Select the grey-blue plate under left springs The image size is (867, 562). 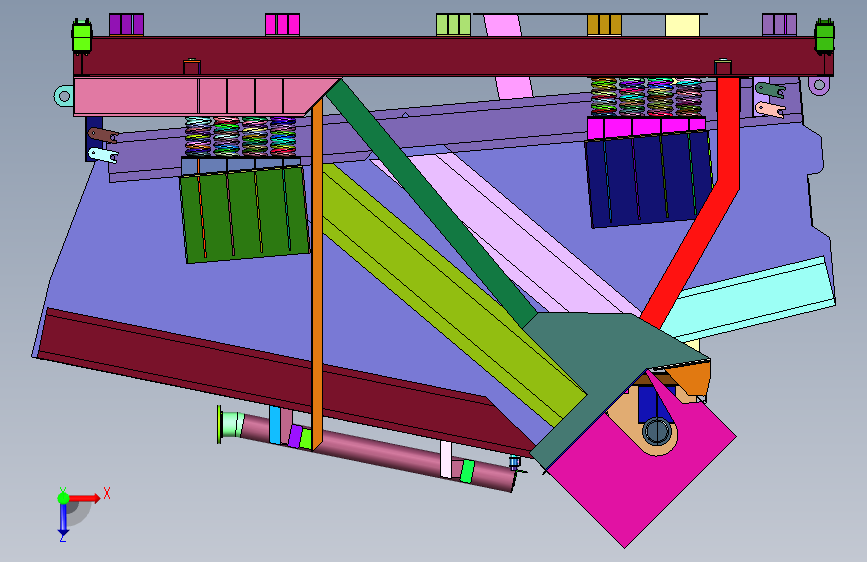tap(241, 165)
